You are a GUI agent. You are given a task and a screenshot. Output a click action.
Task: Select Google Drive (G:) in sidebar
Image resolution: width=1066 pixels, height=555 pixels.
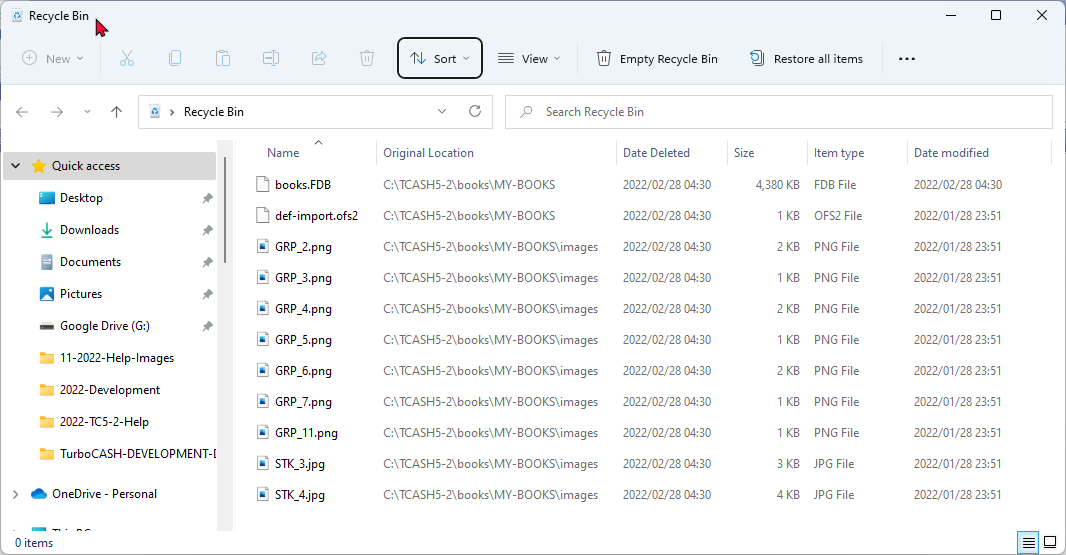[x=104, y=326]
